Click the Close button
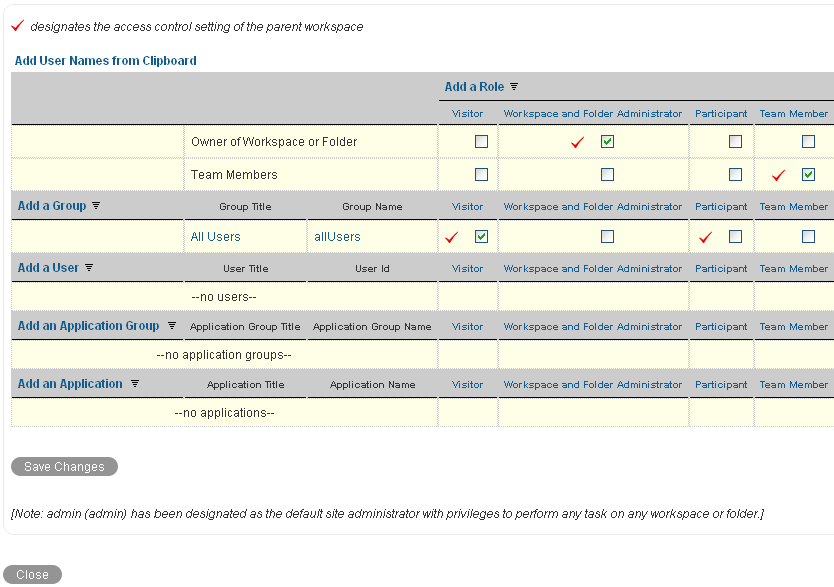The height and width of the screenshot is (587, 834). [32, 575]
